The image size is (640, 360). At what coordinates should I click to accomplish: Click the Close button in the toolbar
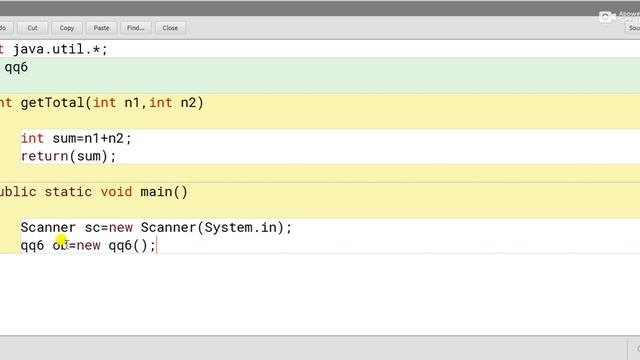click(x=170, y=28)
